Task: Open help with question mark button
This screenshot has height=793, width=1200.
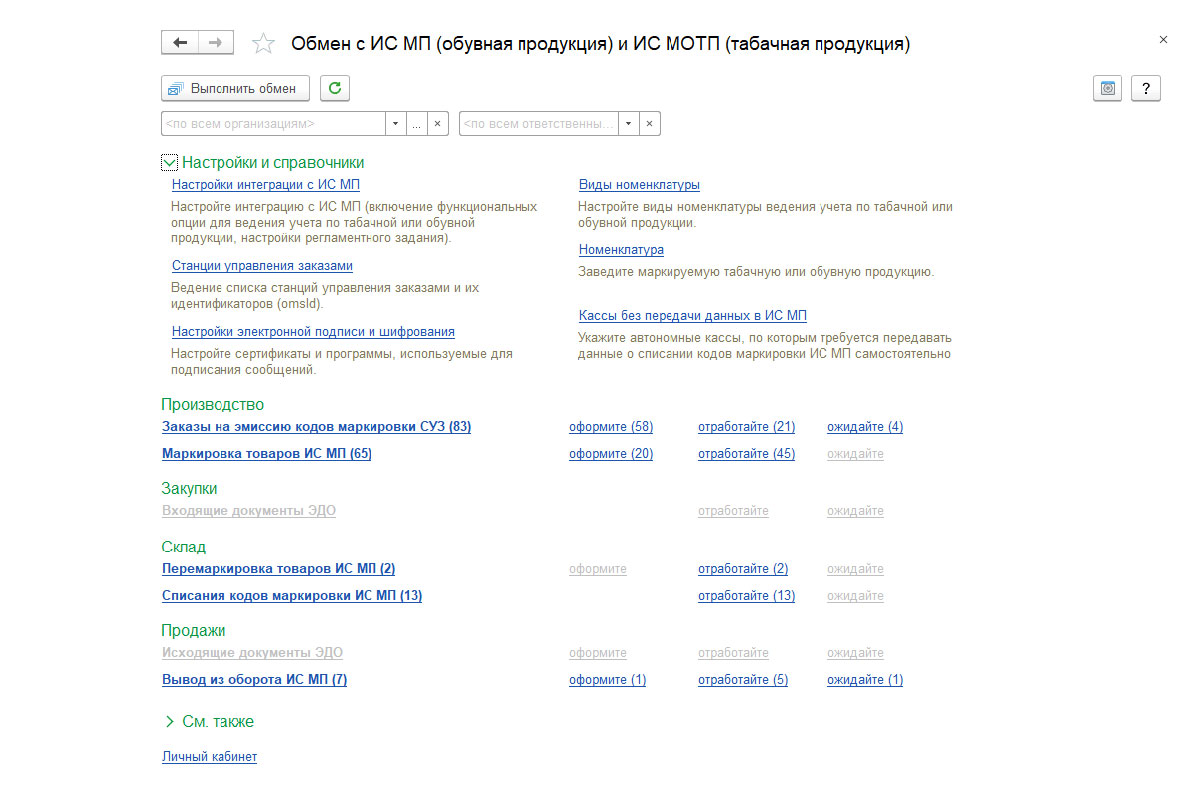Action: click(1146, 88)
